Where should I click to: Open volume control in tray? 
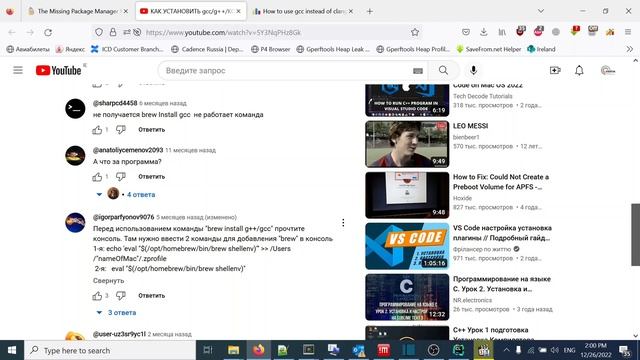click(x=554, y=350)
